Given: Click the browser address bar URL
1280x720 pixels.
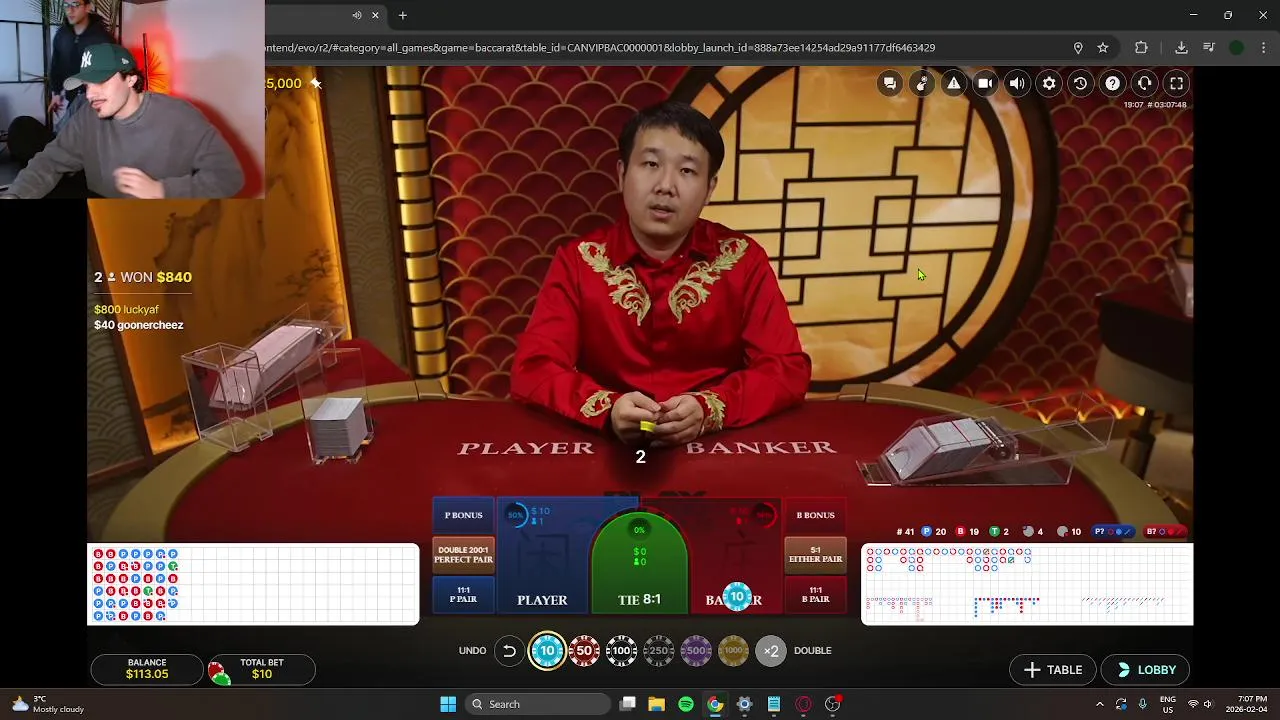Looking at the screenshot, I should pyautogui.click(x=600, y=48).
